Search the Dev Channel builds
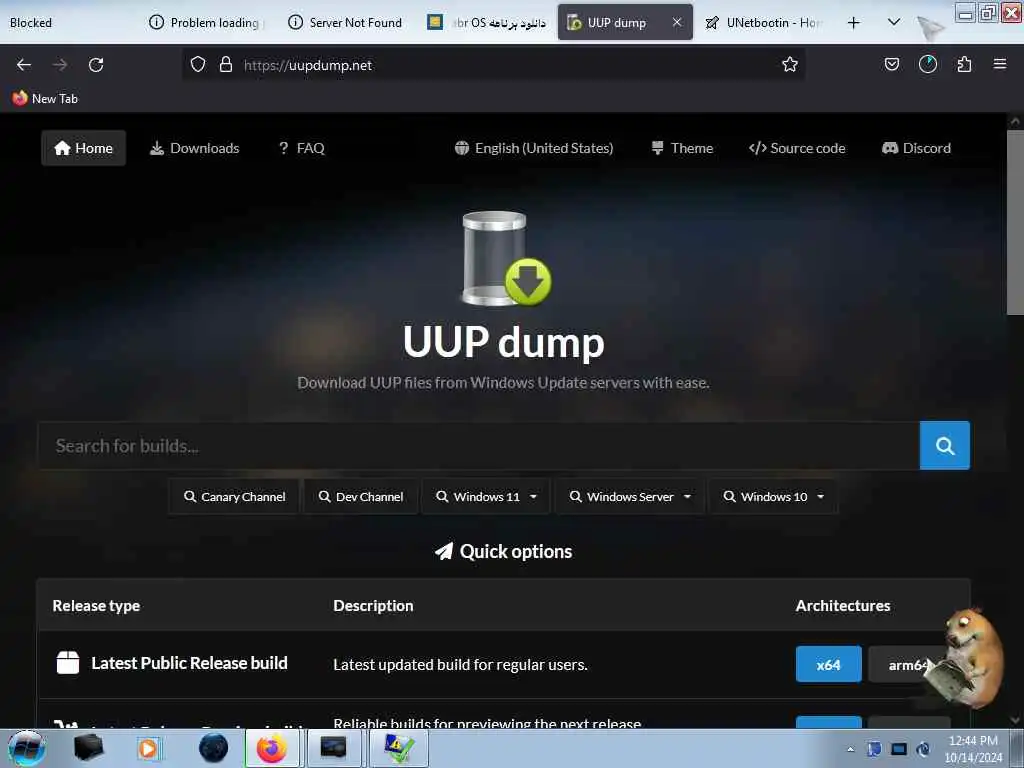The height and width of the screenshot is (768, 1024). point(360,497)
